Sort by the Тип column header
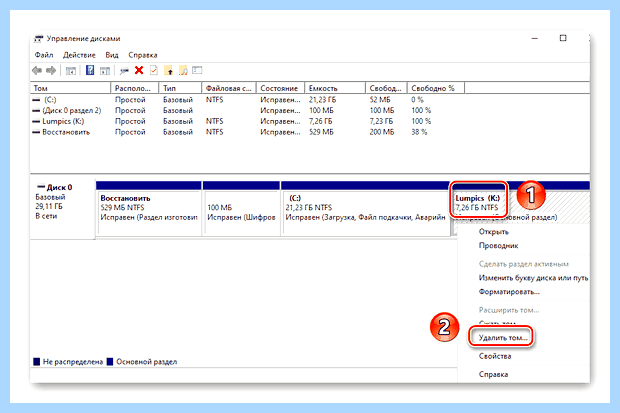 click(x=180, y=88)
